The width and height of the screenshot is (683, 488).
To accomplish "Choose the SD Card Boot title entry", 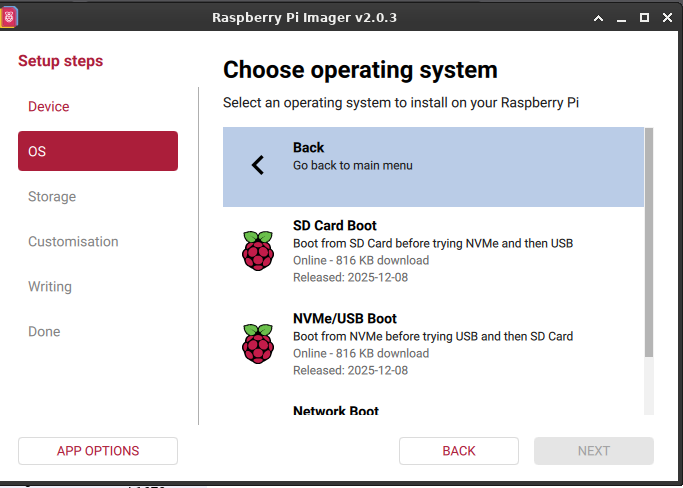I will click(x=335, y=226).
